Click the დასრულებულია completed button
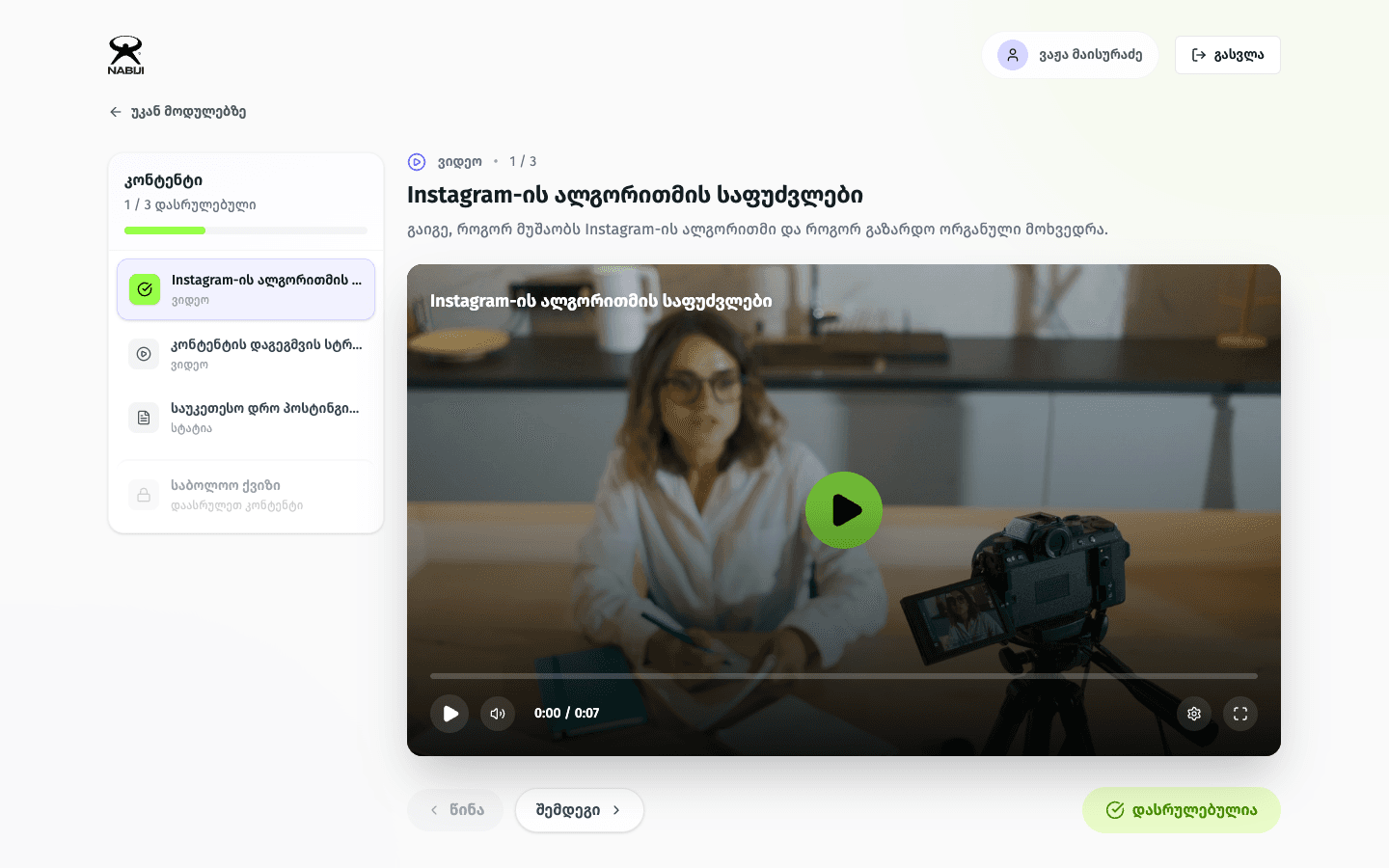Viewport: 1389px width, 868px height. [1182, 810]
